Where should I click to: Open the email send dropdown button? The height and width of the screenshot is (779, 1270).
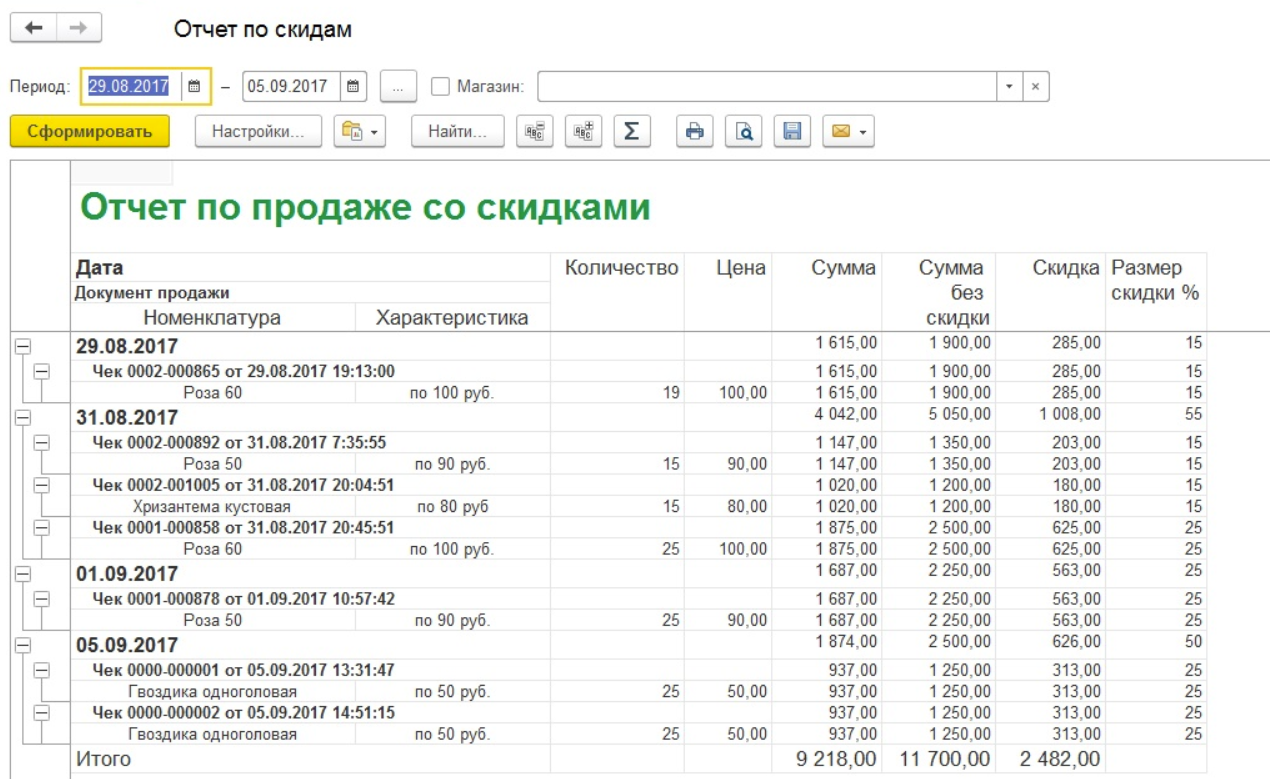tap(848, 131)
